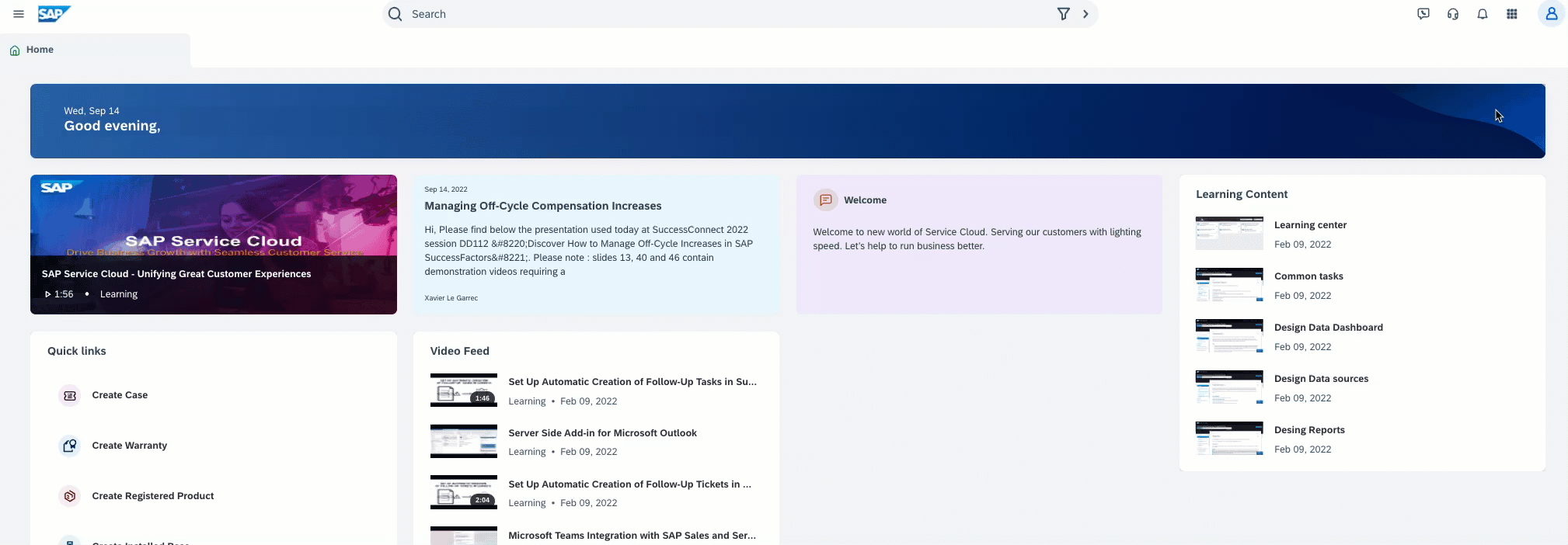The width and height of the screenshot is (1568, 545).
Task: Click the Video Feed heading
Action: coord(460,351)
